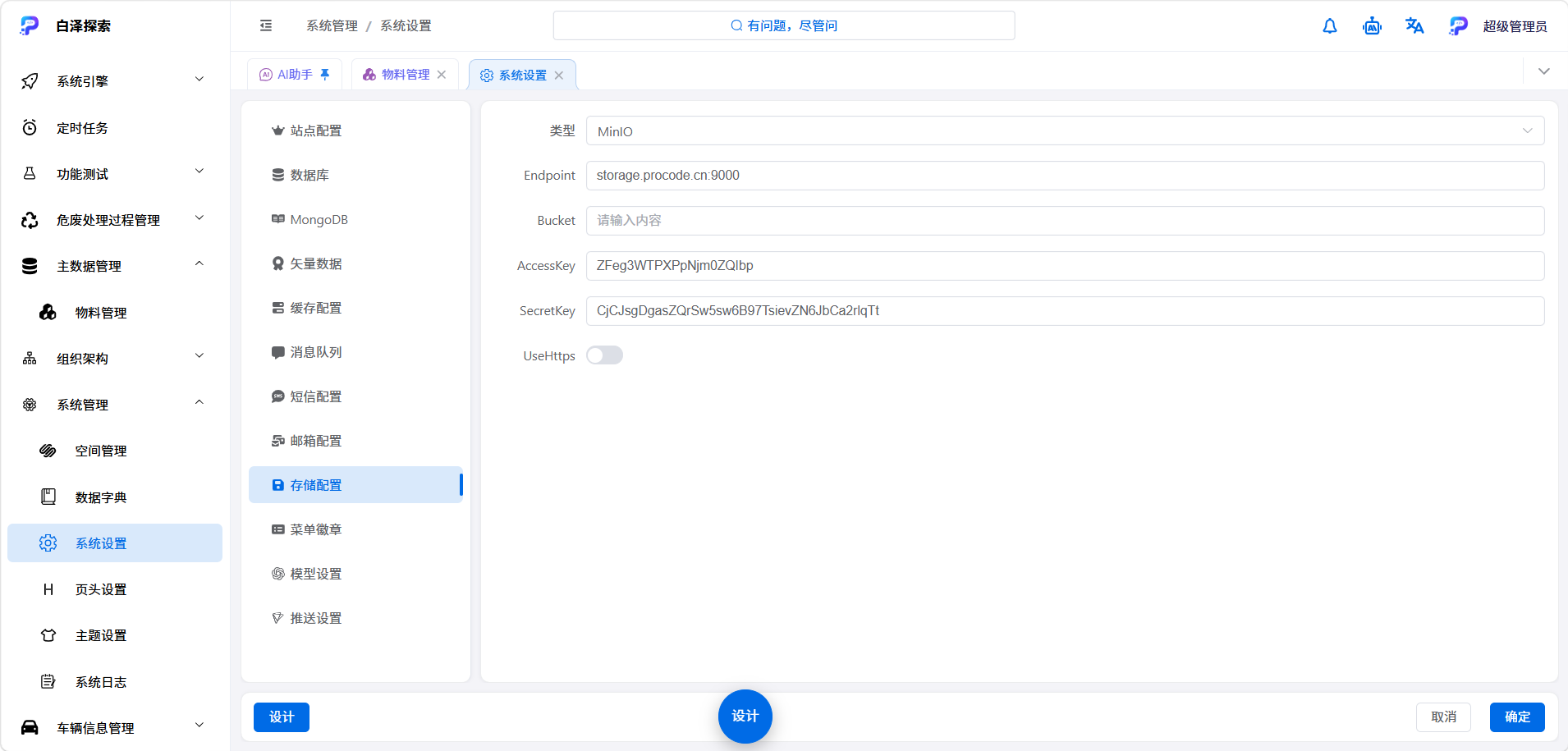1568x751 pixels.
Task: Click the 超级管理员 avatar icon
Action: 1458,26
